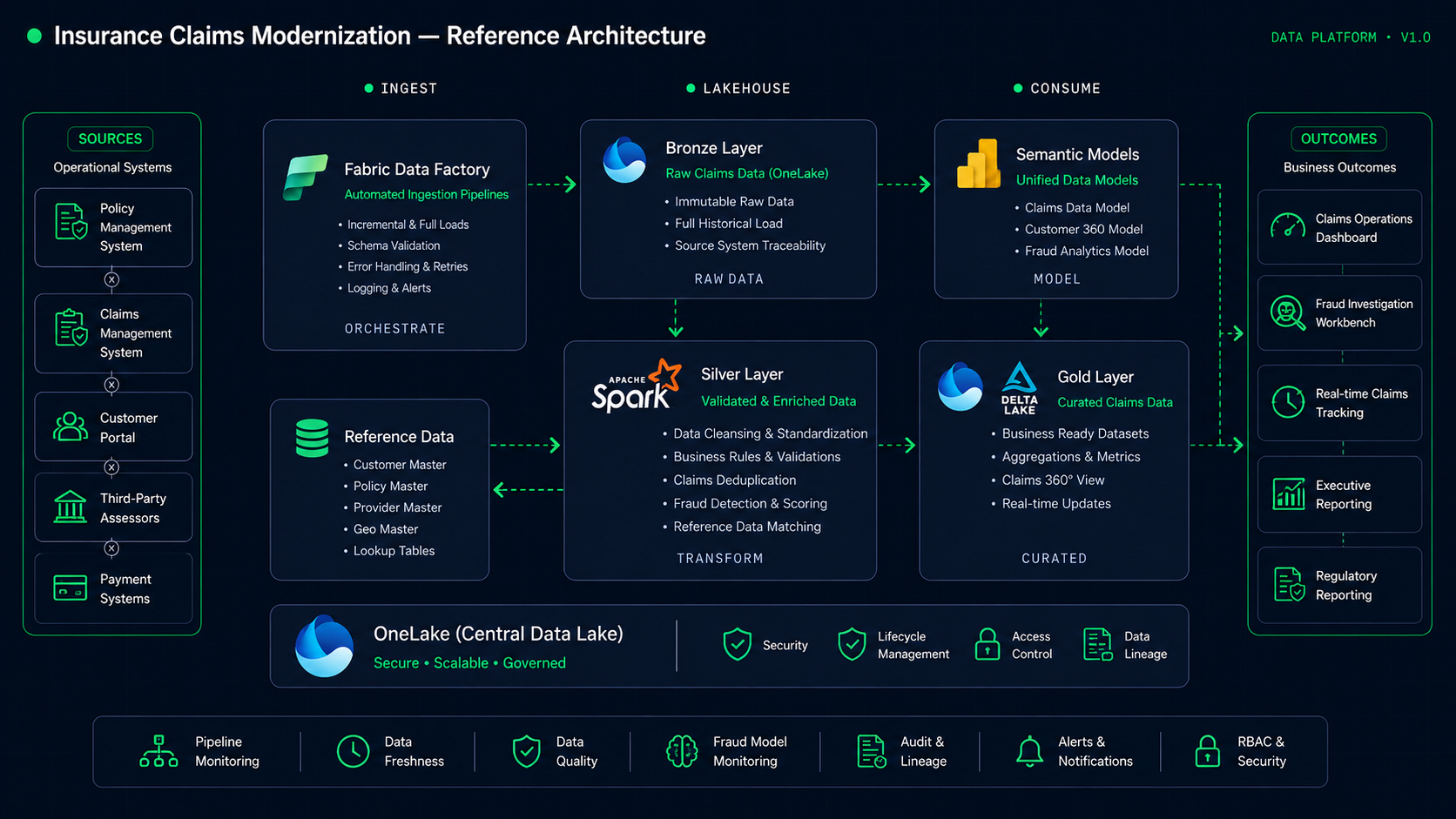
Task: Click the Fabric Data Factory title
Action: (x=417, y=169)
